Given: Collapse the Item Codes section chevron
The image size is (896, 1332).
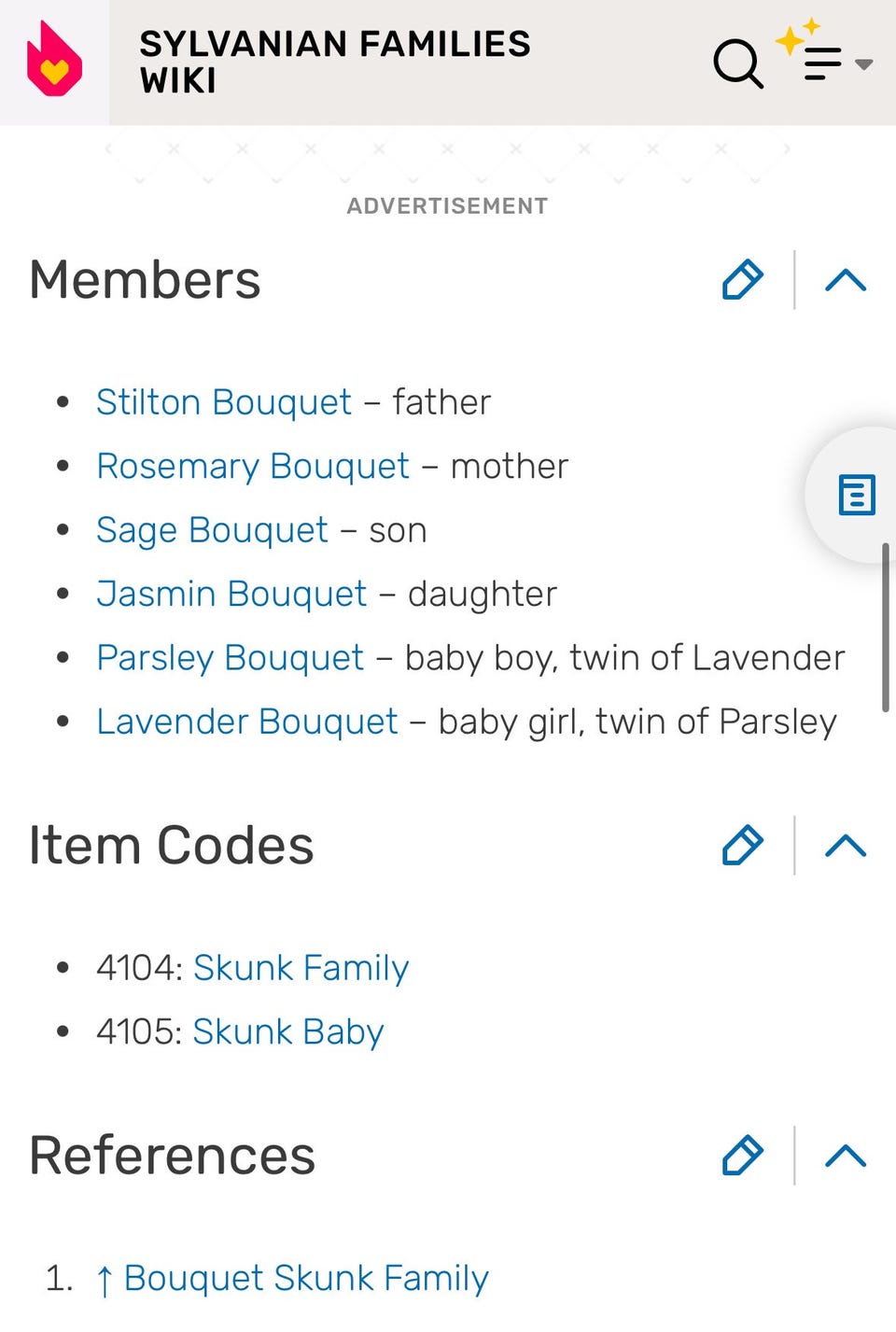Looking at the screenshot, I should [x=846, y=846].
